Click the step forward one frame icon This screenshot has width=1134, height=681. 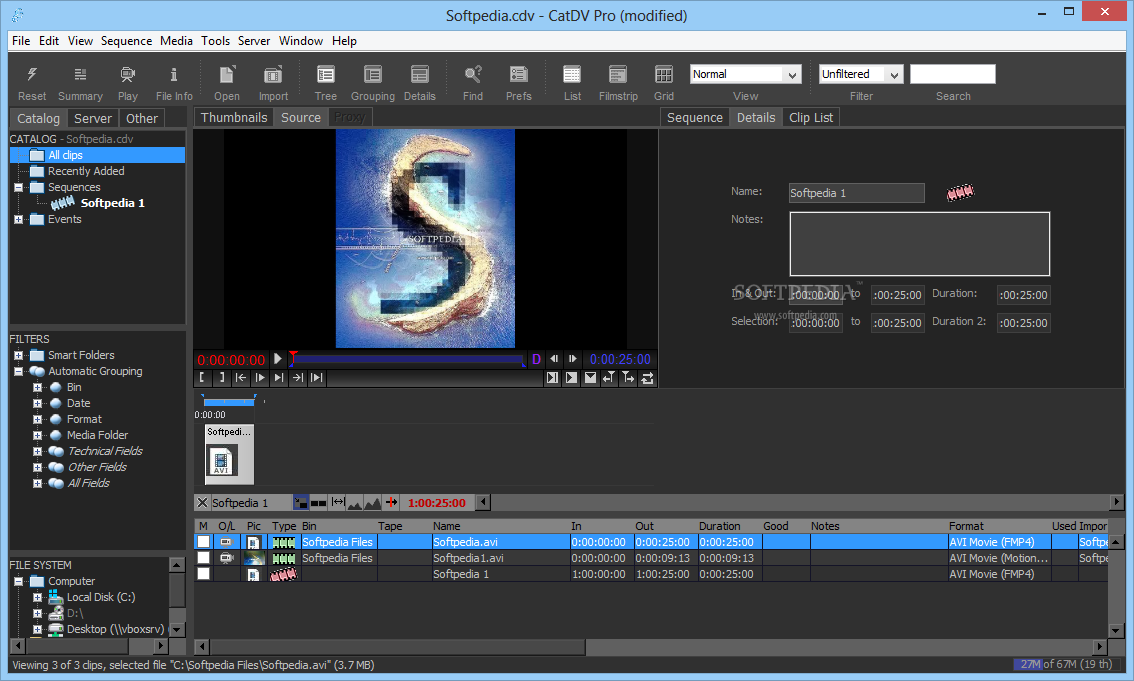pyautogui.click(x=572, y=359)
